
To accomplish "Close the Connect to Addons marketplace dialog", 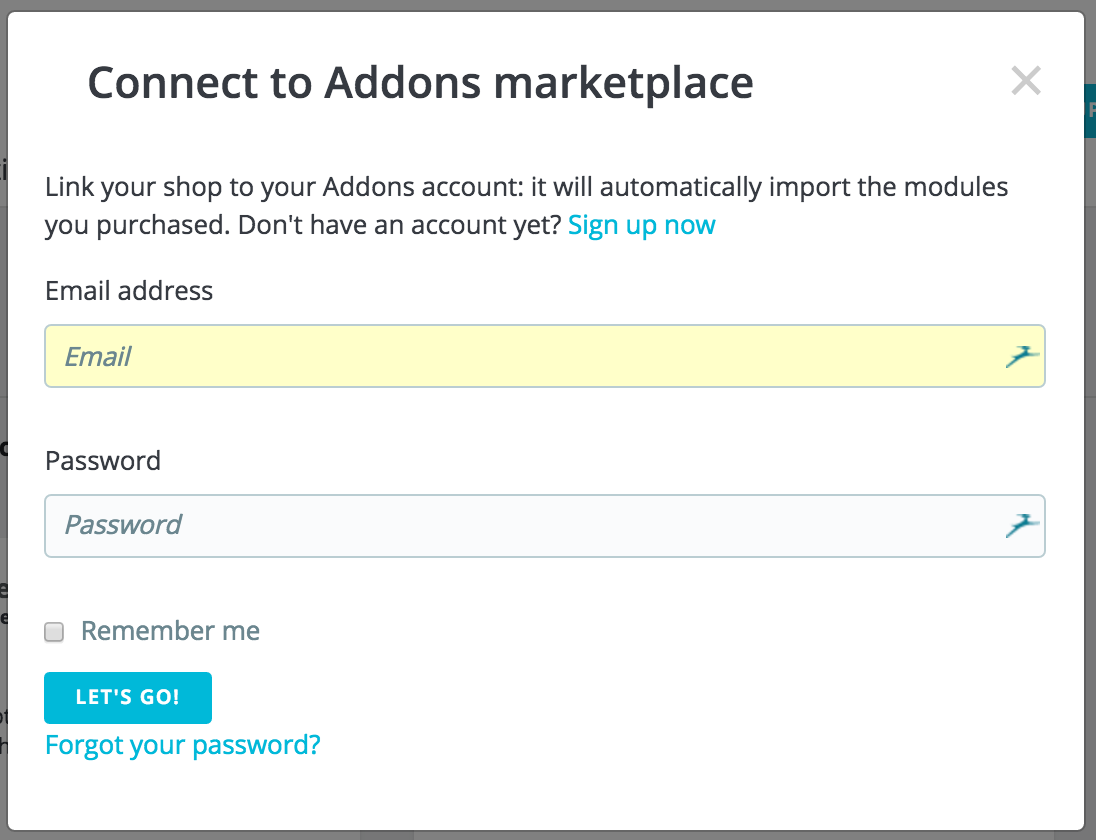I will pos(1026,80).
